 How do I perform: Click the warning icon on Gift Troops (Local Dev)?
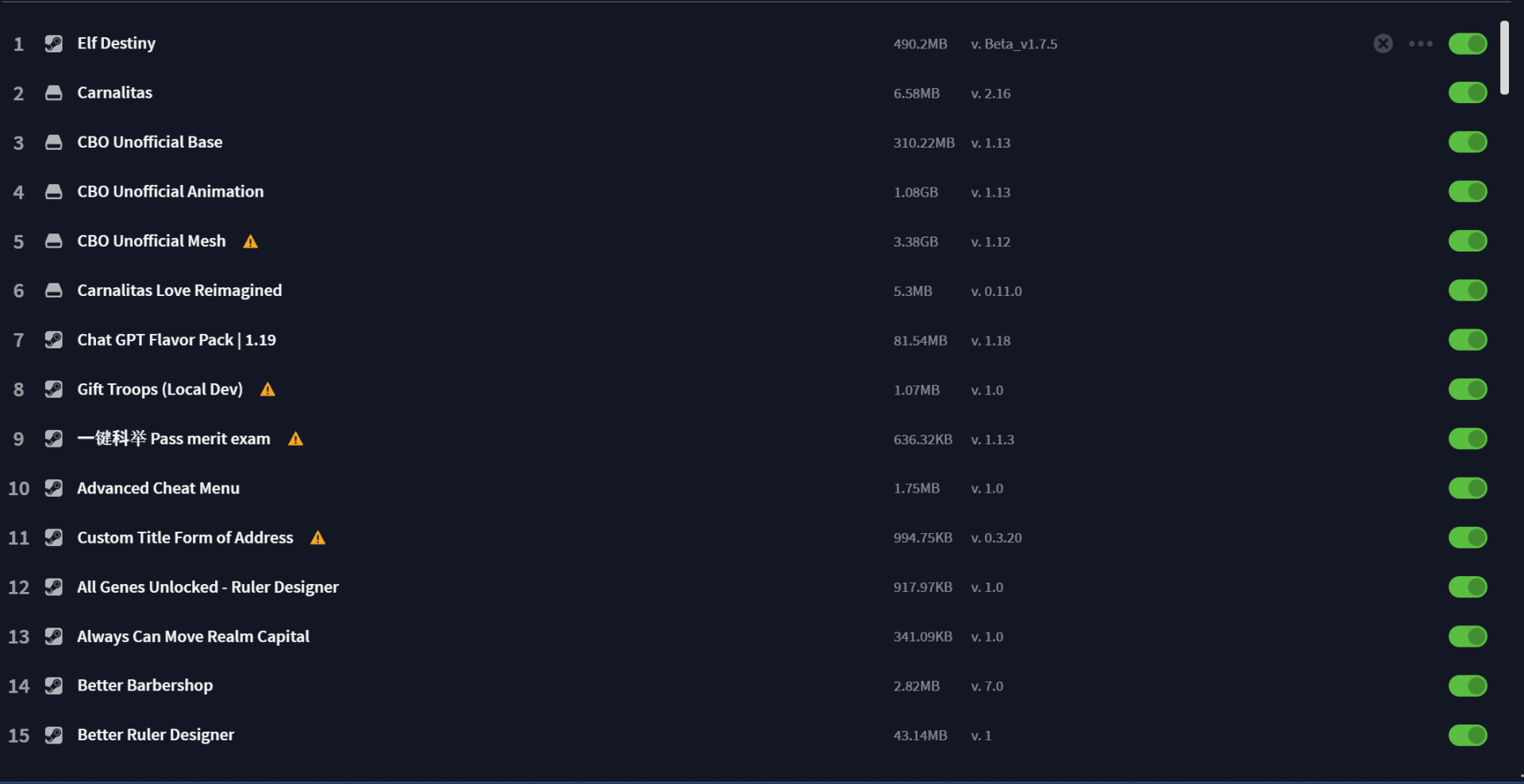coord(267,390)
